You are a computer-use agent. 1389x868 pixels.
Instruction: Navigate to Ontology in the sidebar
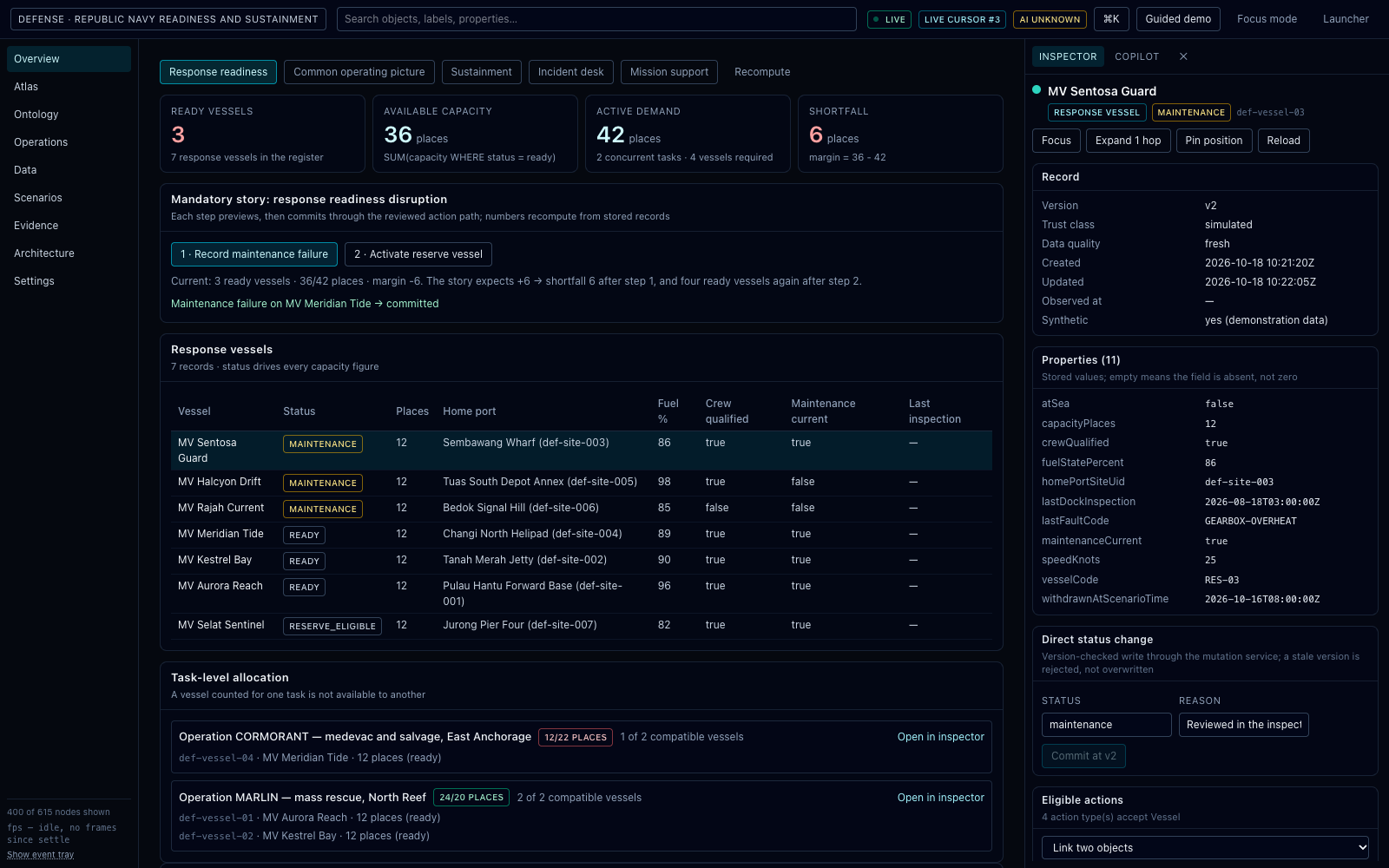click(x=69, y=115)
